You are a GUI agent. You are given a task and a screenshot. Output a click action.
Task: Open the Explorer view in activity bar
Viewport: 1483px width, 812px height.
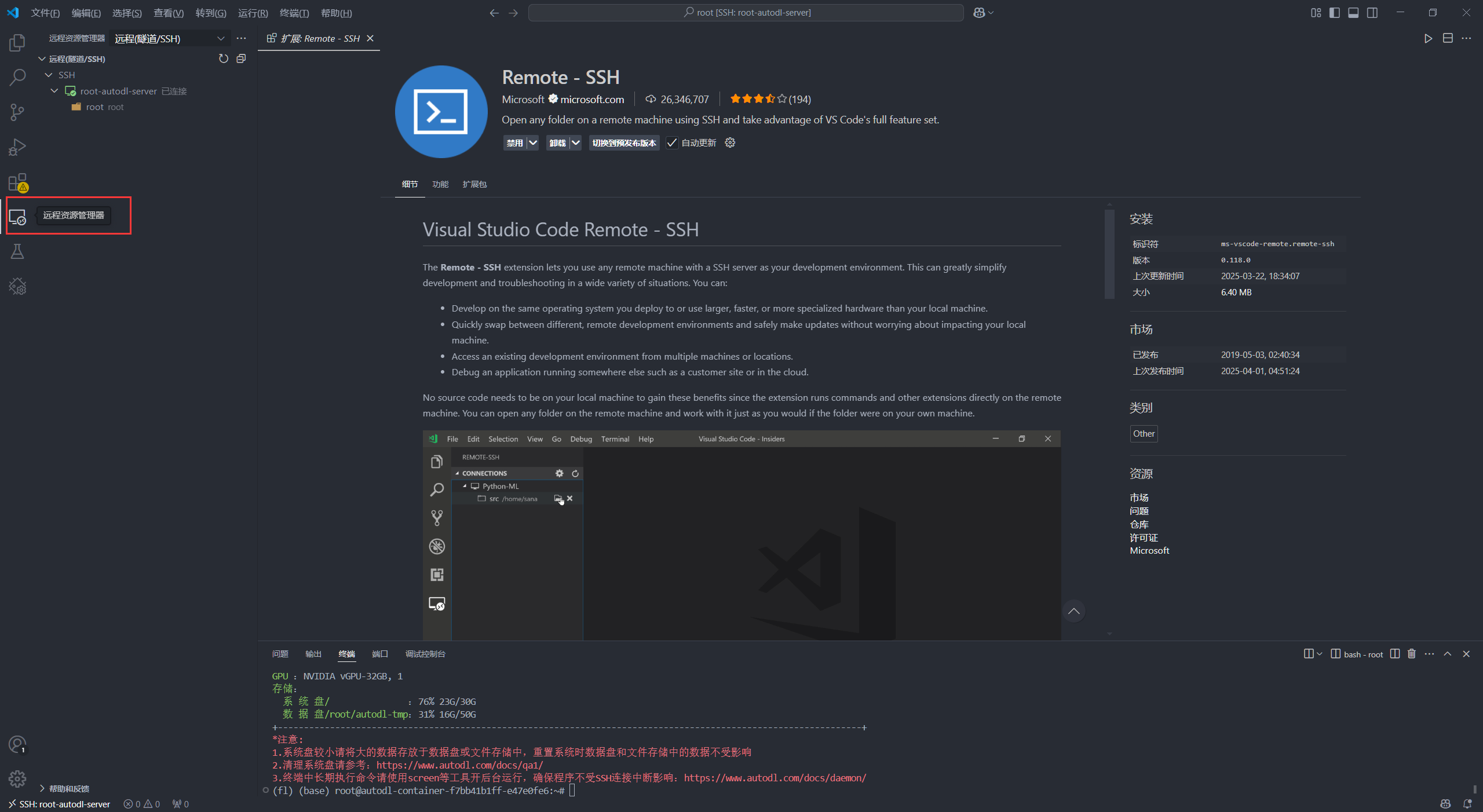(17, 42)
